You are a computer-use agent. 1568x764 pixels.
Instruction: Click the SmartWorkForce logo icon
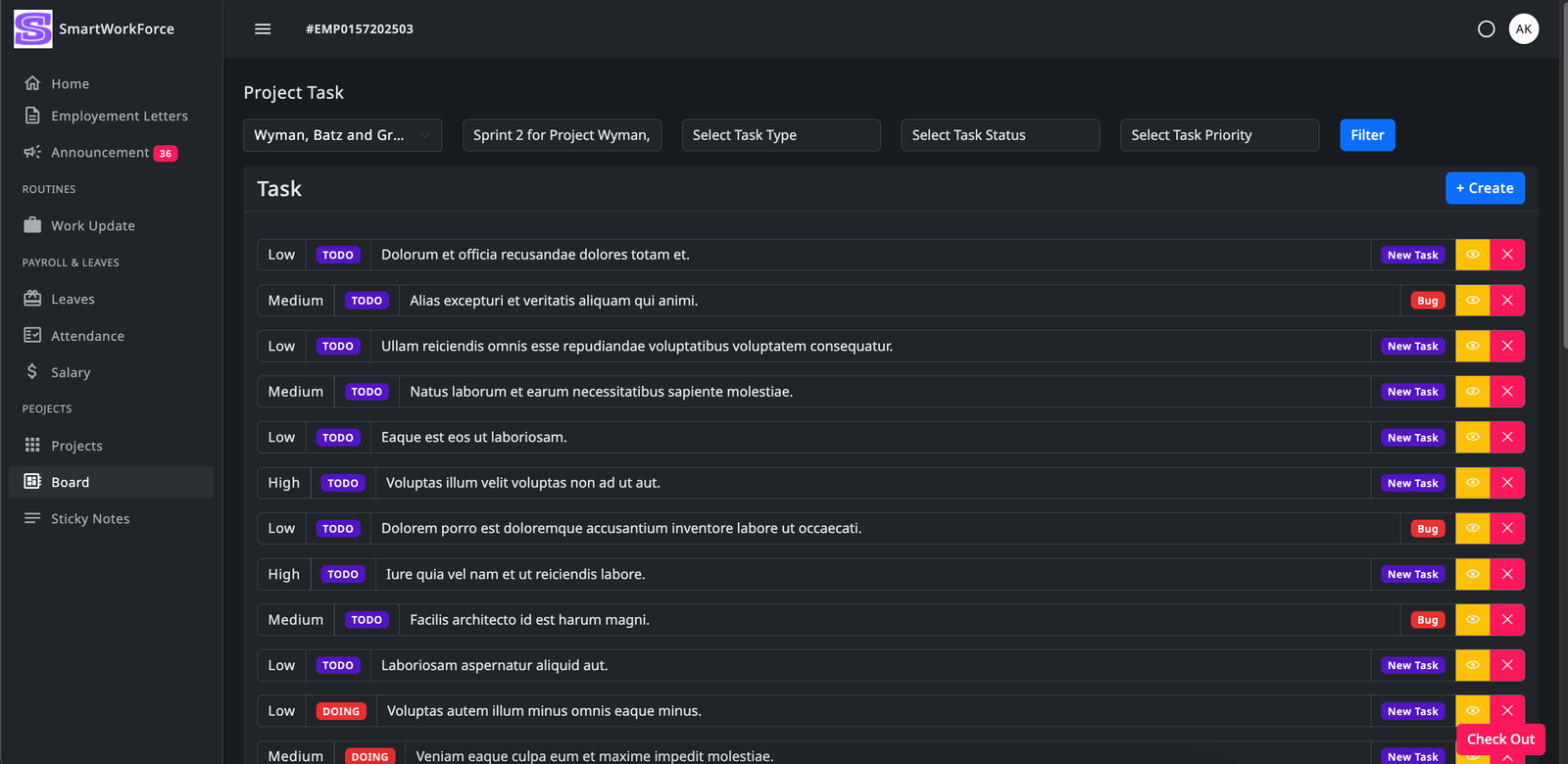[32, 29]
